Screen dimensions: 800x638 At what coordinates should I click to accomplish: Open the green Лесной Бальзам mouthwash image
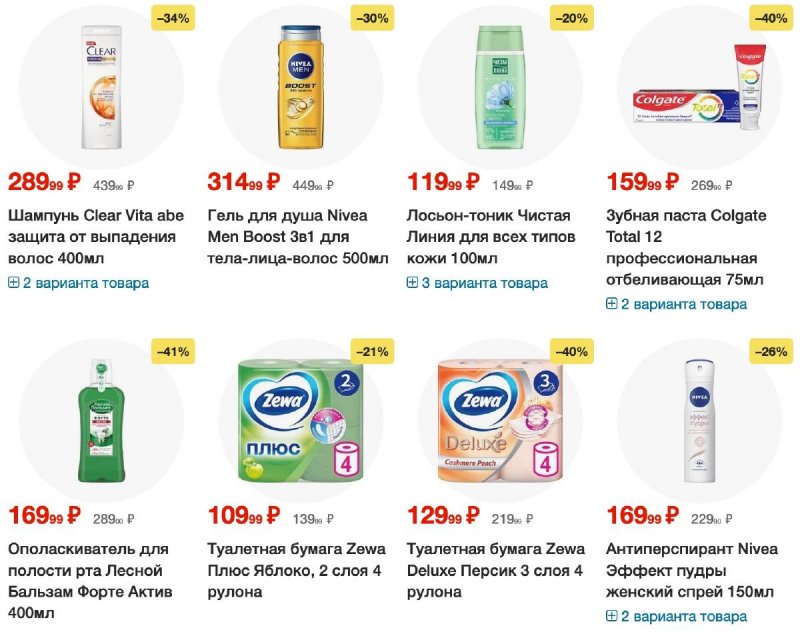pyautogui.click(x=102, y=420)
